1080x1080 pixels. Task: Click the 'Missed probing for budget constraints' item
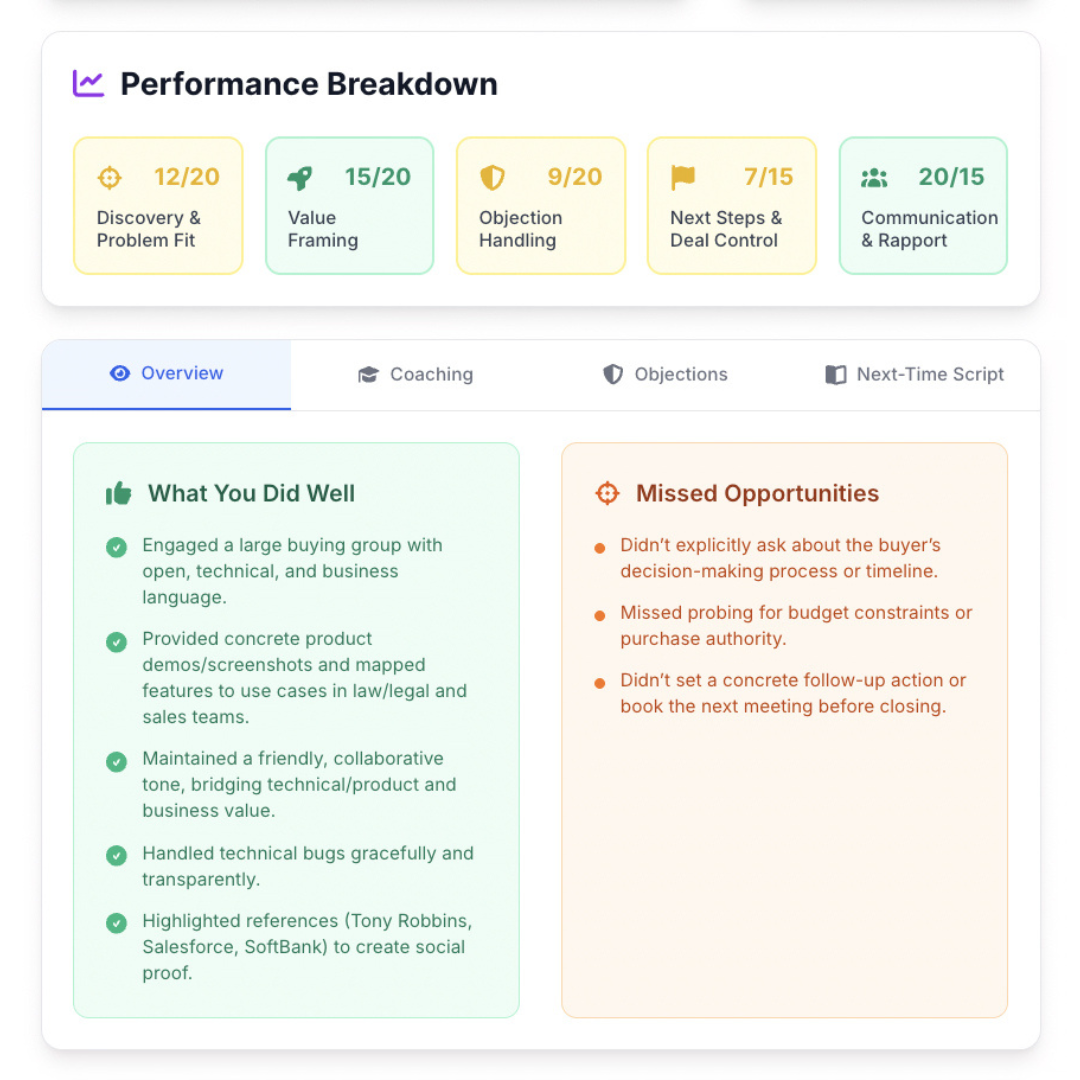click(796, 625)
